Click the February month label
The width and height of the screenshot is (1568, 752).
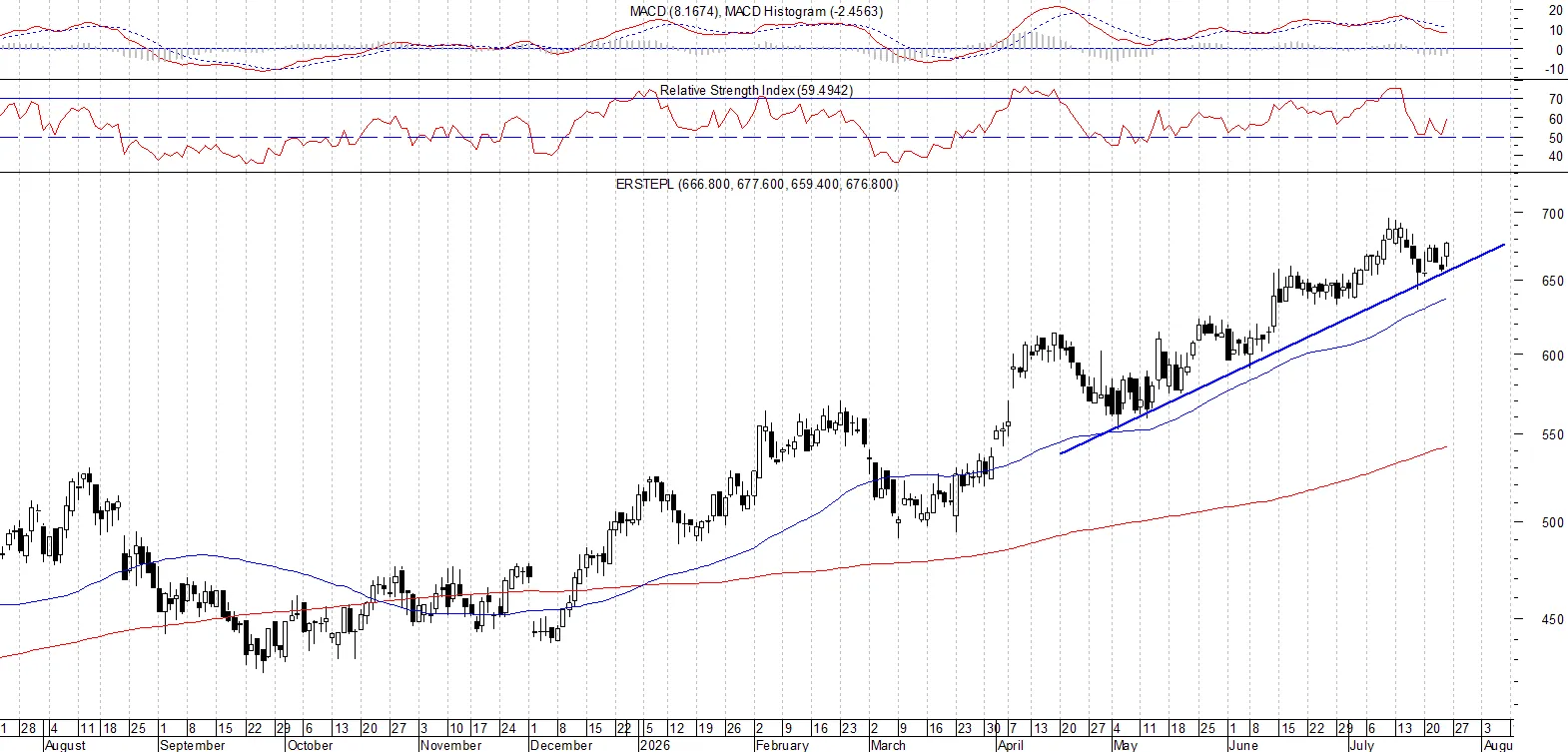(782, 745)
